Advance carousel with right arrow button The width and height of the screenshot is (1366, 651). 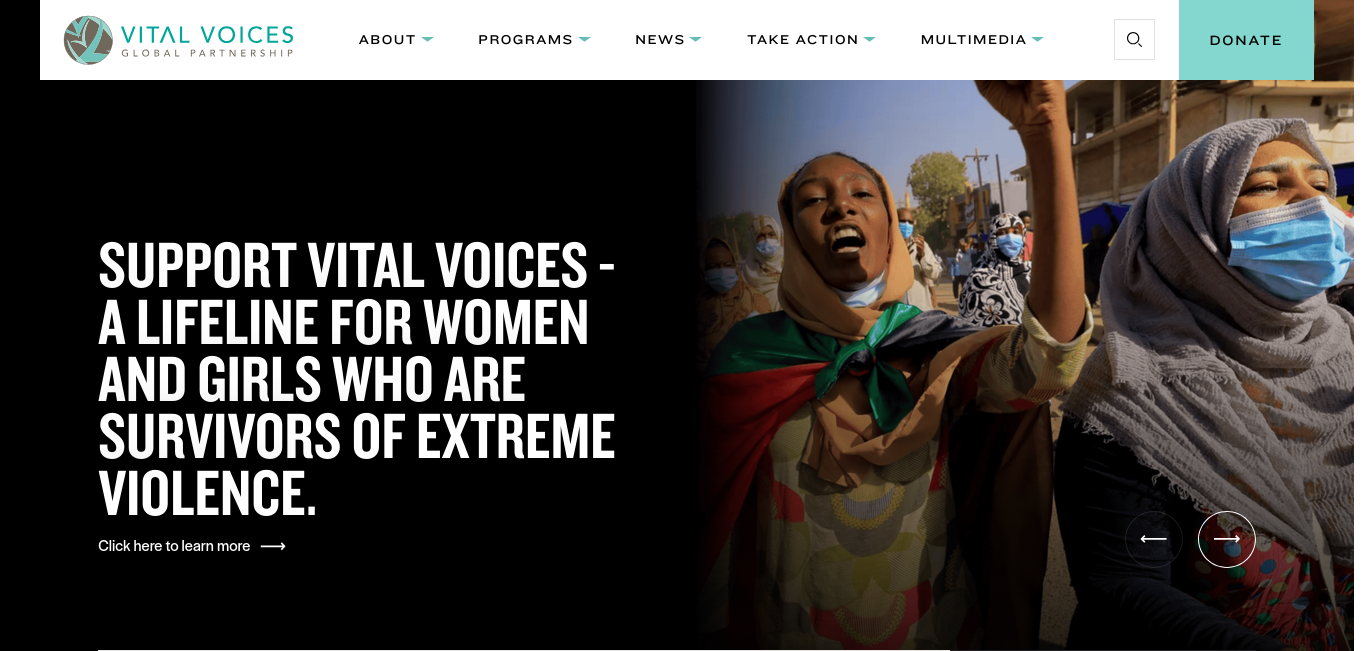(x=1227, y=539)
